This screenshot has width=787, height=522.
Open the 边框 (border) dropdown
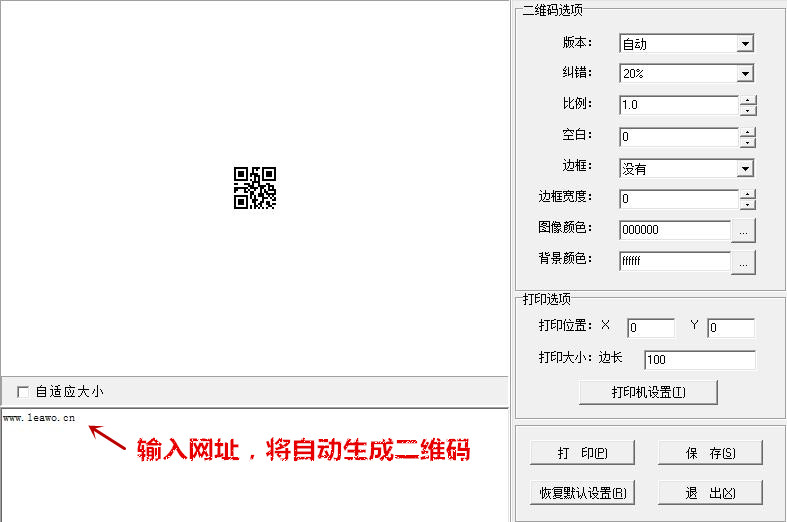745,169
